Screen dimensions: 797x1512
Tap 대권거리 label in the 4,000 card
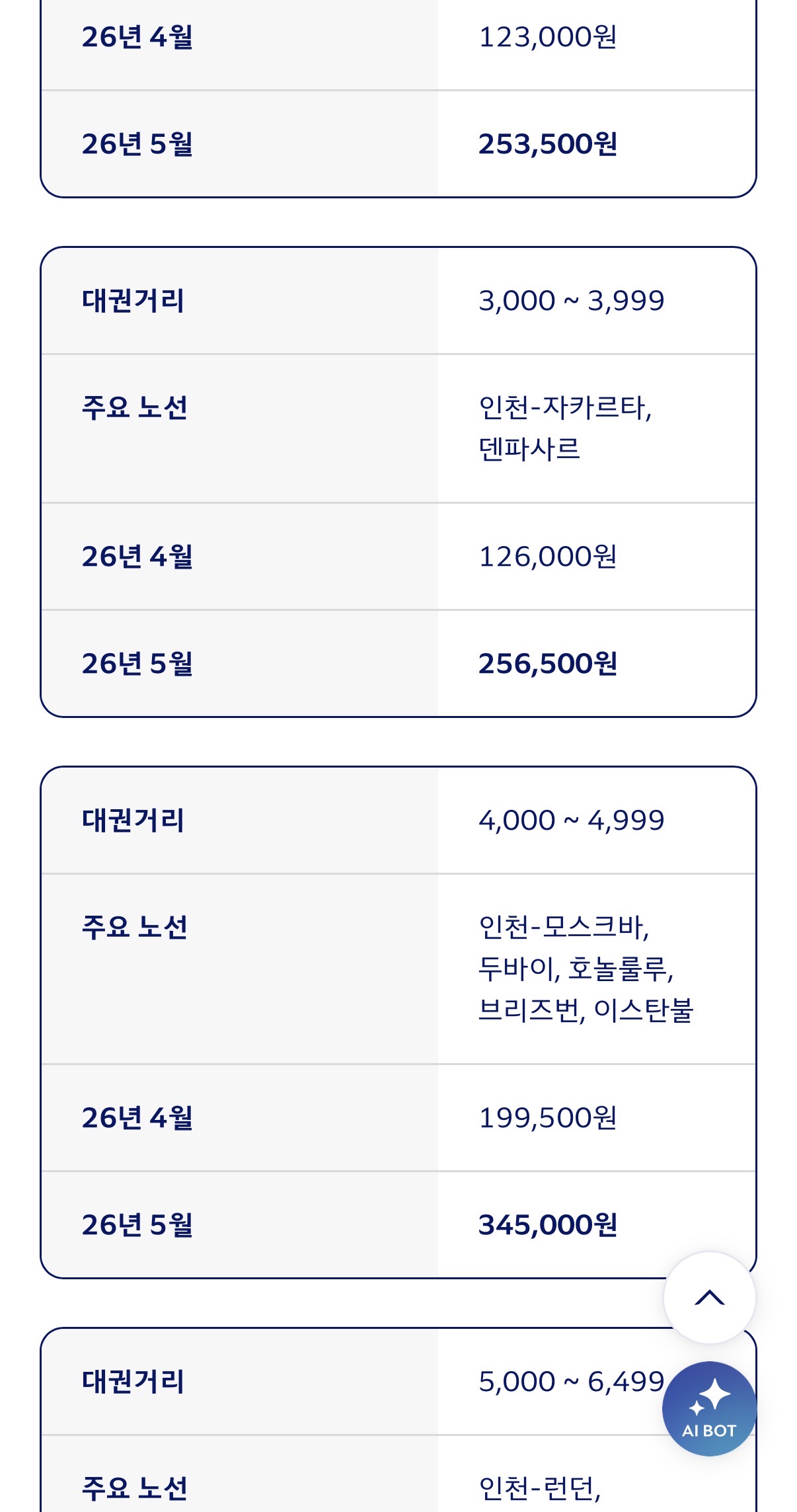(133, 820)
